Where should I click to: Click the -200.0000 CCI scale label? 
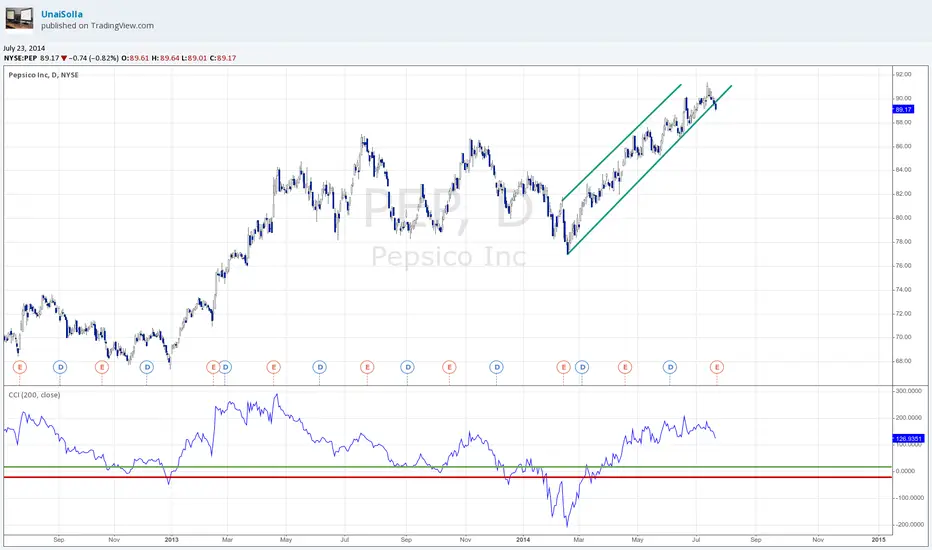click(908, 525)
